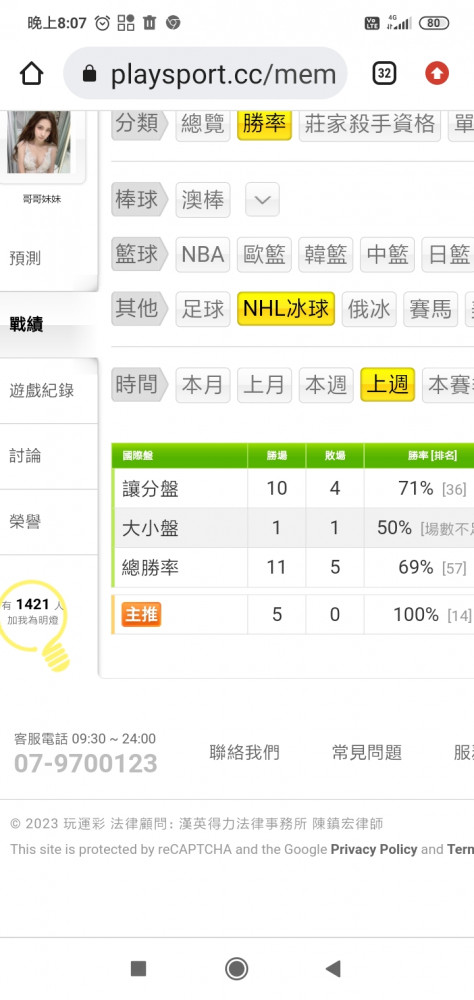Tap the Android home circle button
474x1000 pixels.
[237, 969]
